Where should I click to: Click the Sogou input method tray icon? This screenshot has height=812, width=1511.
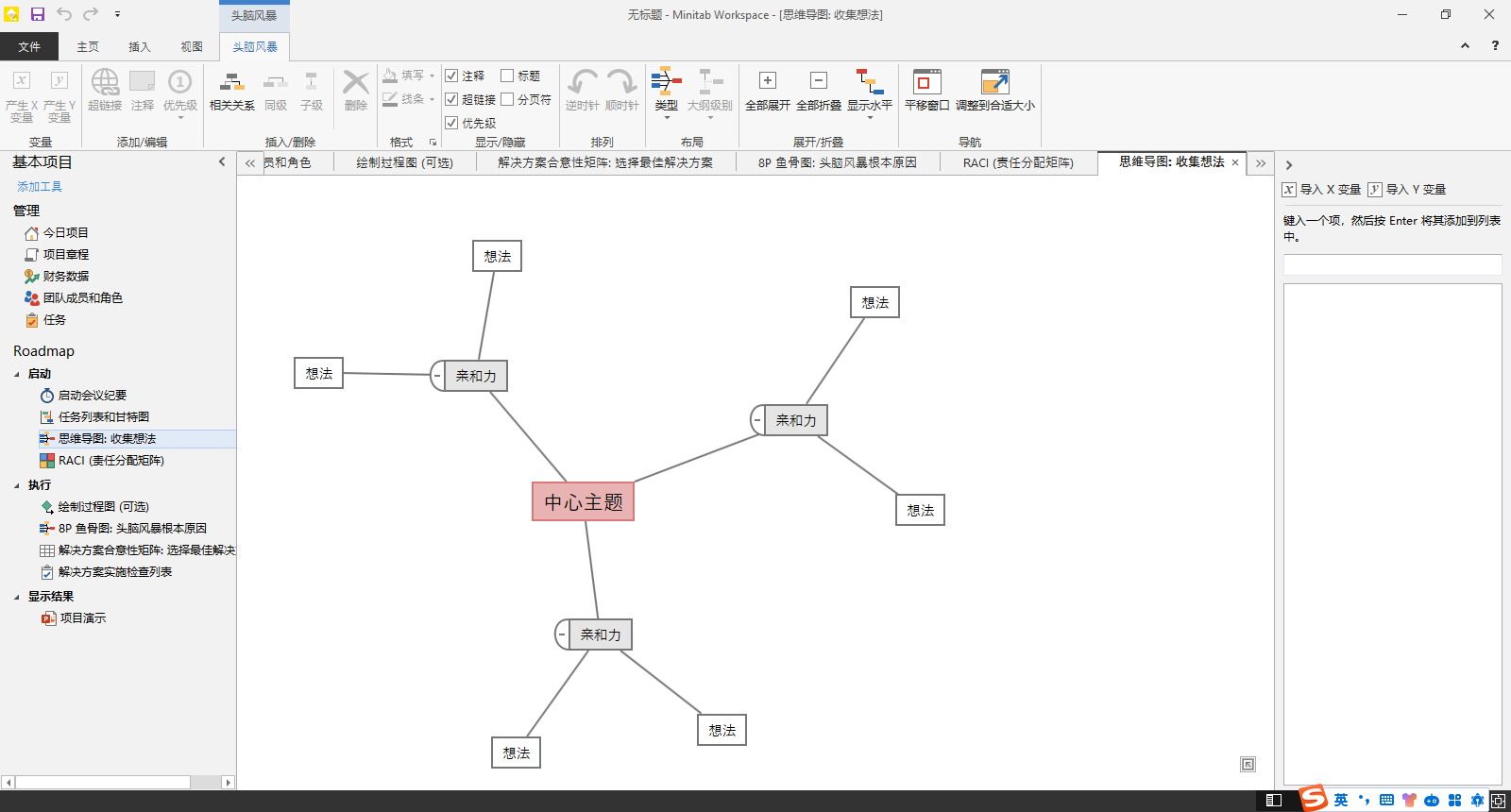(1313, 799)
